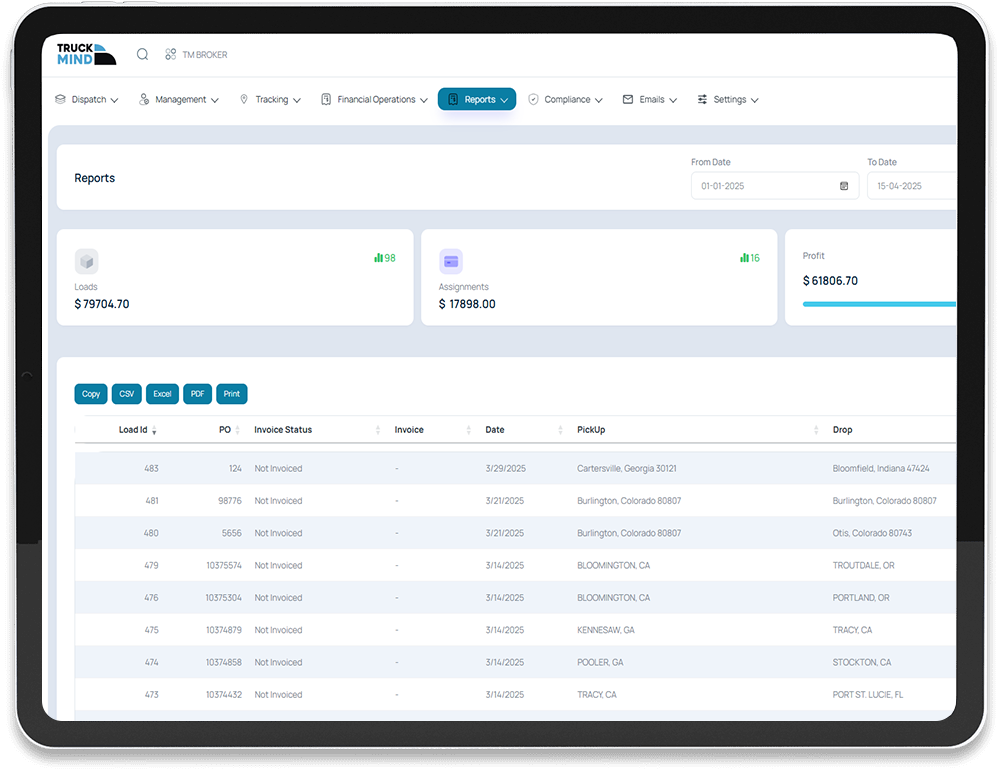This screenshot has height=770, width=1000.
Task: Click pickup POOLER, GA
Action: click(600, 662)
